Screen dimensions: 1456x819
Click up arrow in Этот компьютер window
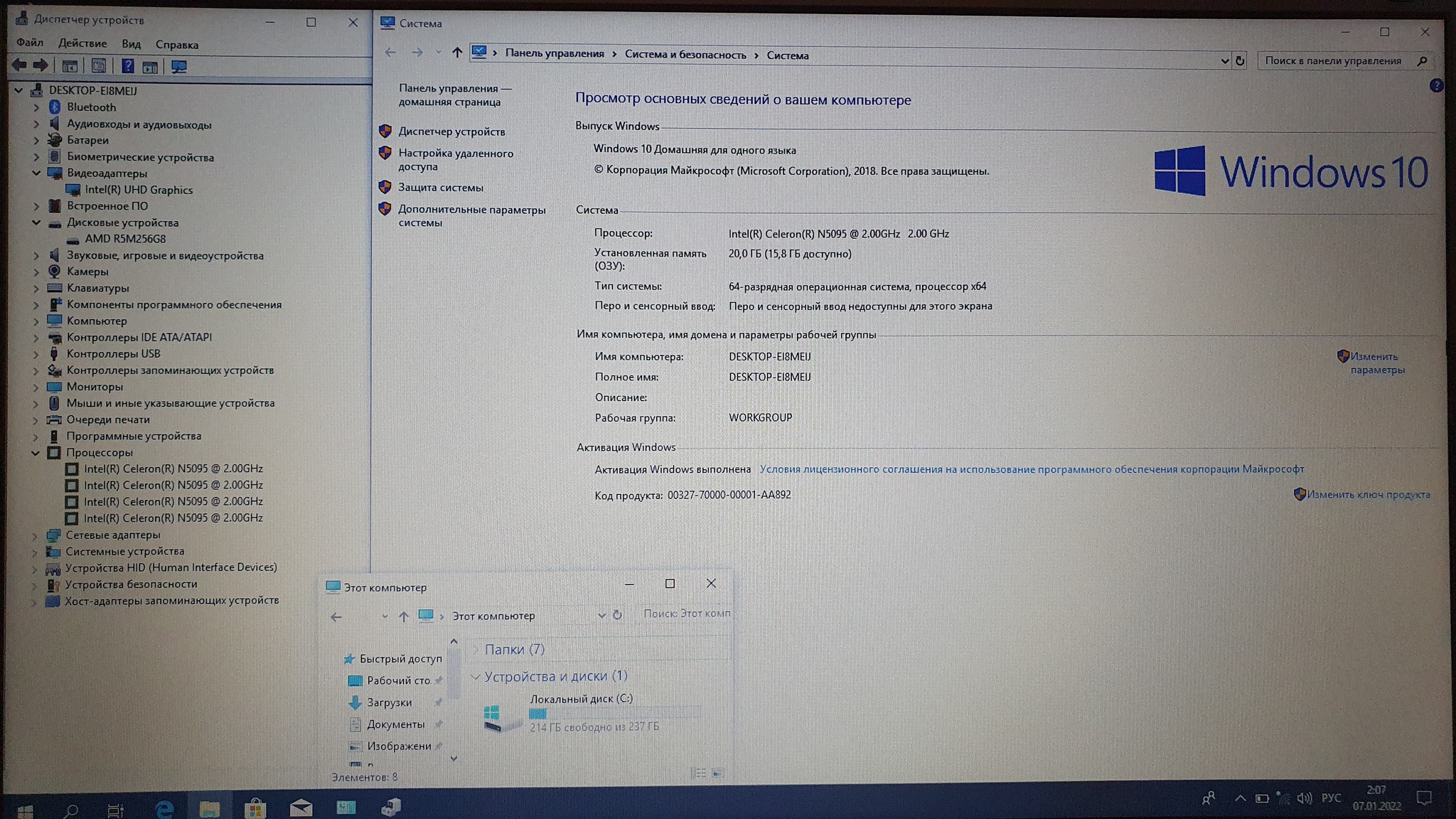coord(403,616)
